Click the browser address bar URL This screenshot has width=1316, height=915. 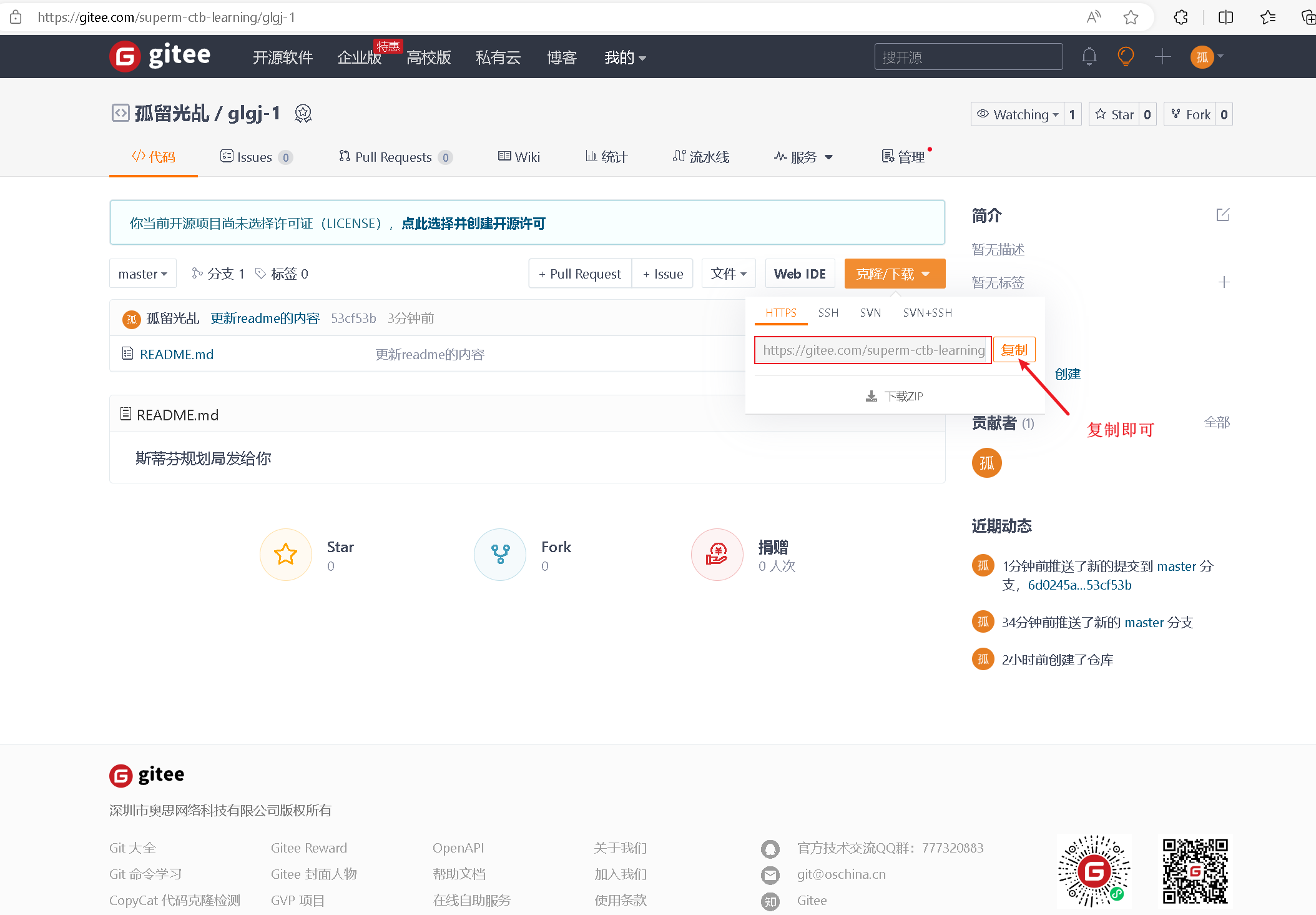pyautogui.click(x=166, y=17)
